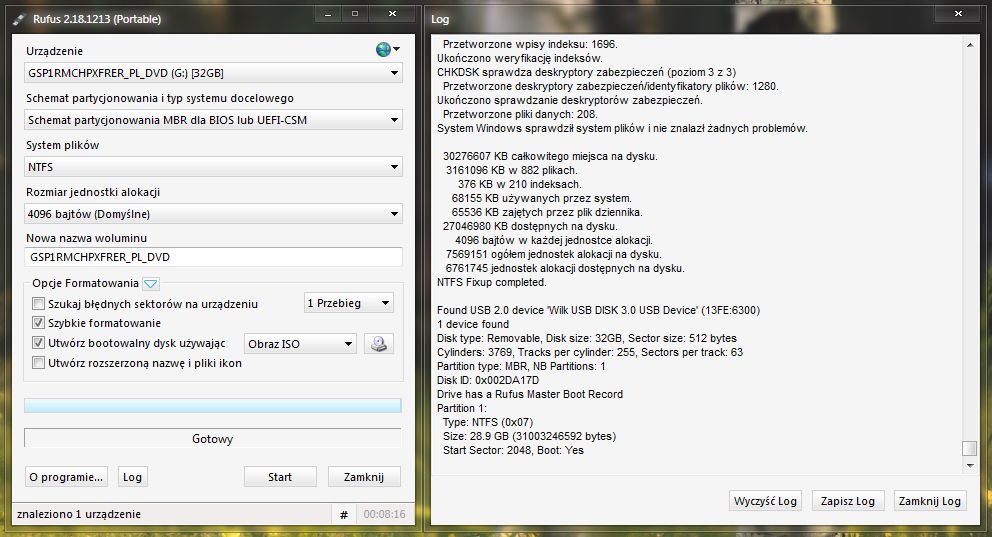Click '27046980 KB dostępnych na dysku.' log line
Screen dimensions: 992x537
click(x=530, y=226)
